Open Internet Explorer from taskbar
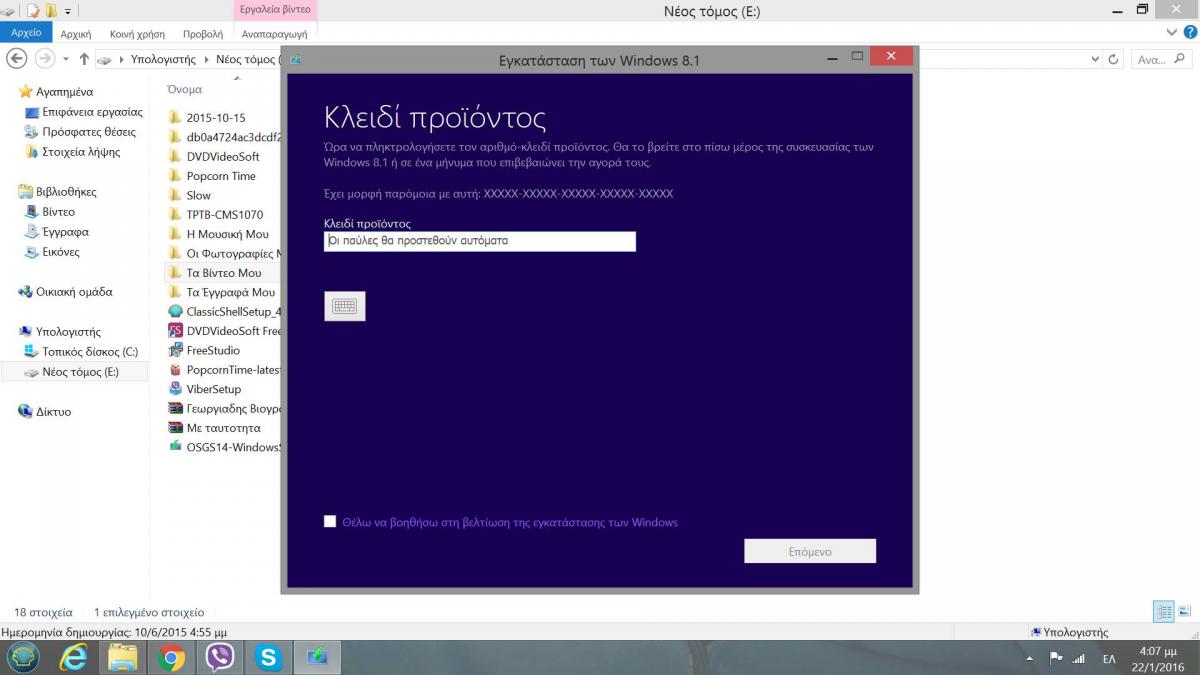Image resolution: width=1200 pixels, height=675 pixels. (73, 657)
